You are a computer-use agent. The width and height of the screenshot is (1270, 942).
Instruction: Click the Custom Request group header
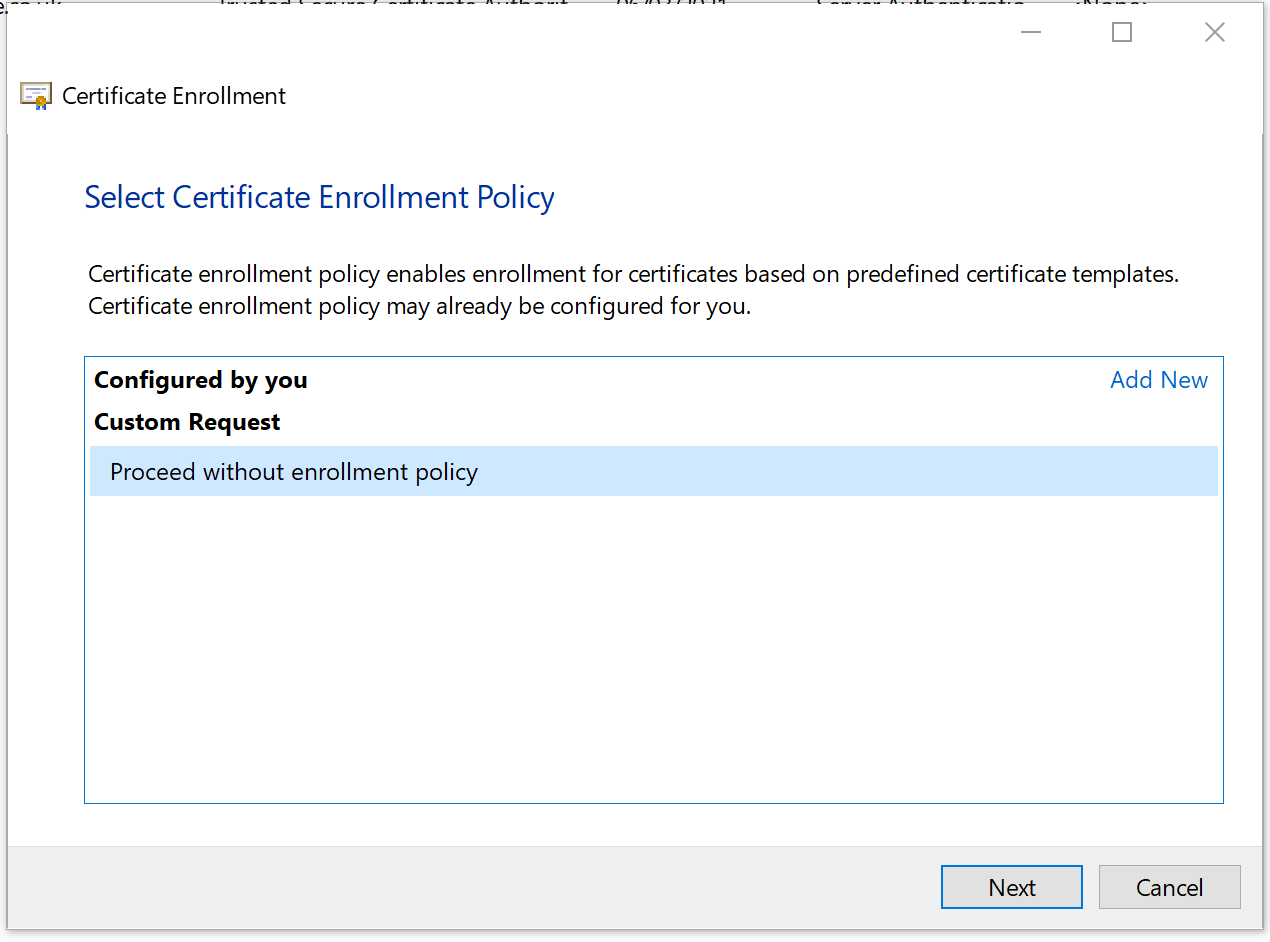186,422
